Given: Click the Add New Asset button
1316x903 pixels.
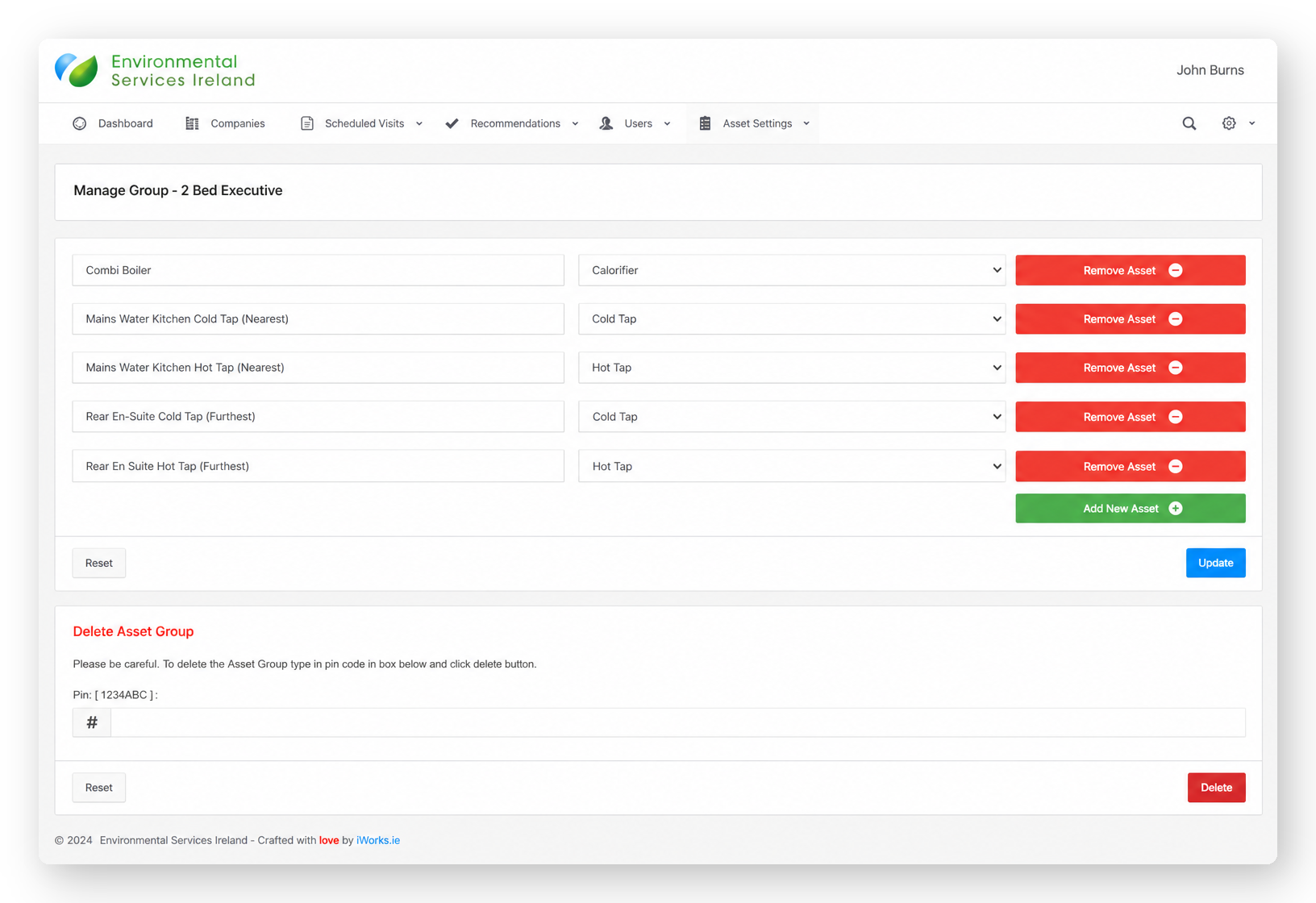Looking at the screenshot, I should pyautogui.click(x=1131, y=509).
